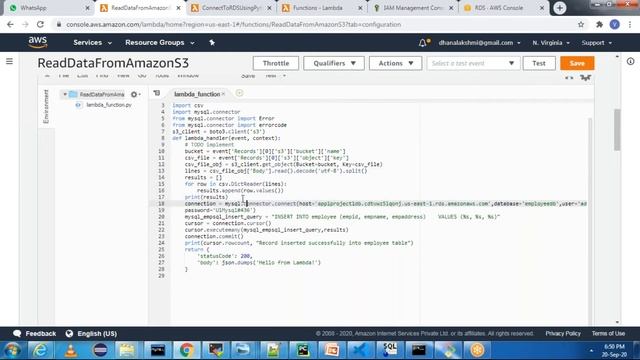Switch to the ConnectToRDSUsingPy browser tab
The image size is (640, 360).
[231, 8]
